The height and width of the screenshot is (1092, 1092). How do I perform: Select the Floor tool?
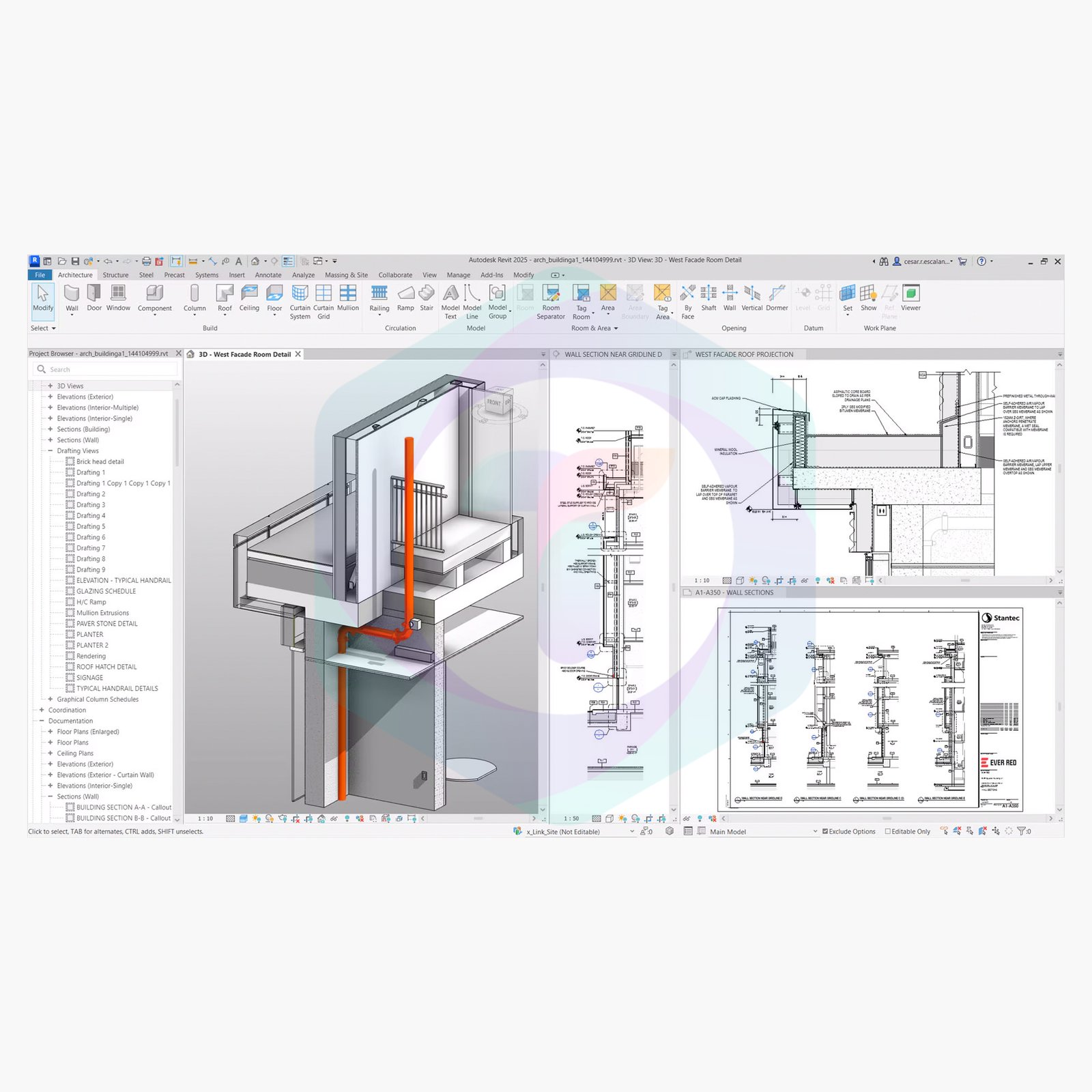pos(274,300)
